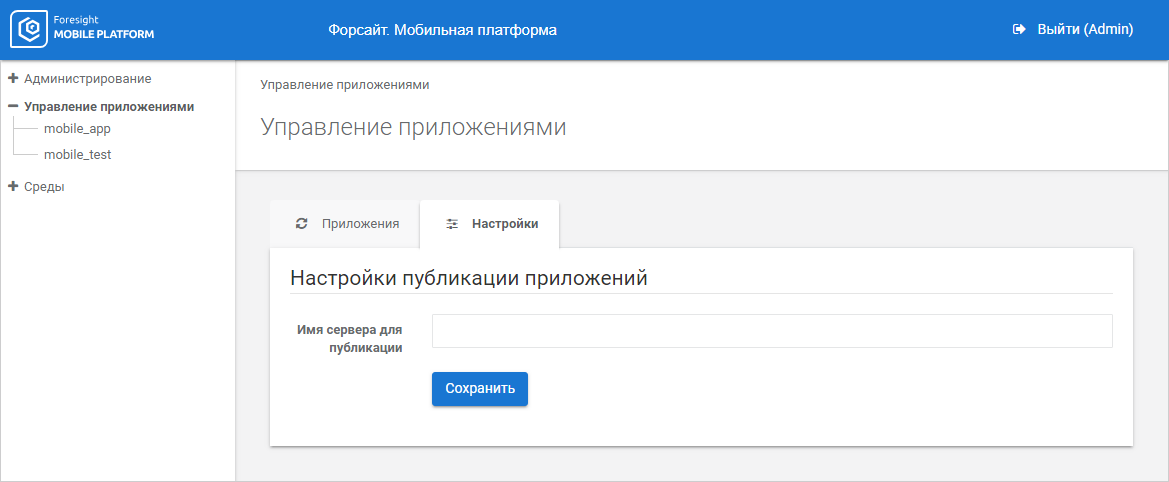Image resolution: width=1169 pixels, height=482 pixels.
Task: Expand Администрирование with its plus icon
Action: 13,78
